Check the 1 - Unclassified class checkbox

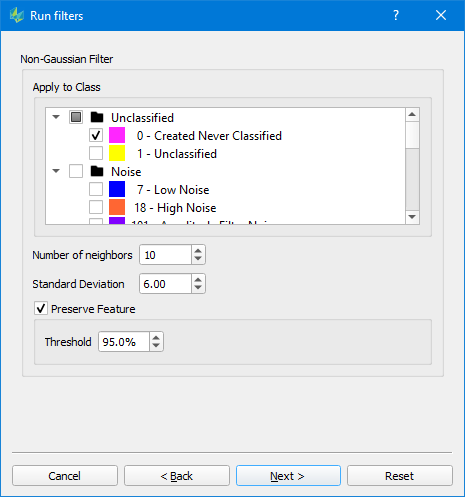click(96, 153)
